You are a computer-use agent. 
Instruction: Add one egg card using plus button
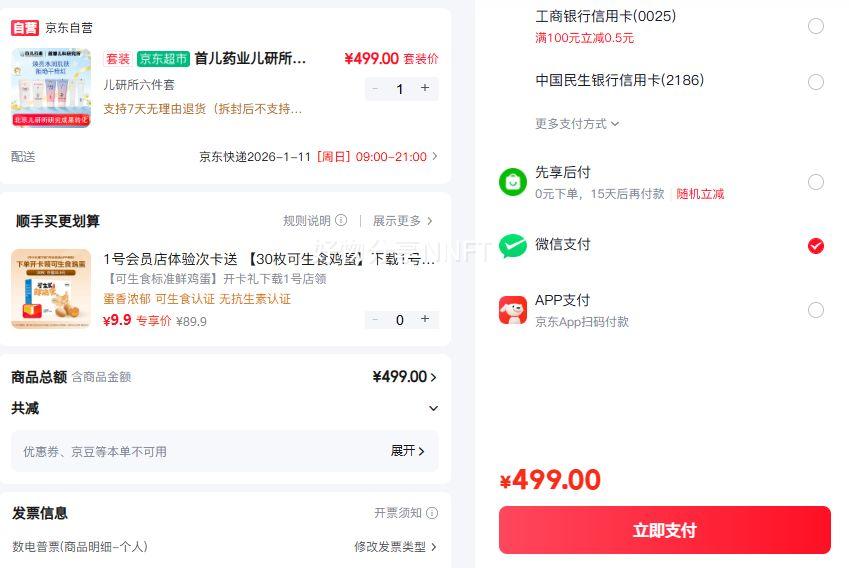(425, 319)
